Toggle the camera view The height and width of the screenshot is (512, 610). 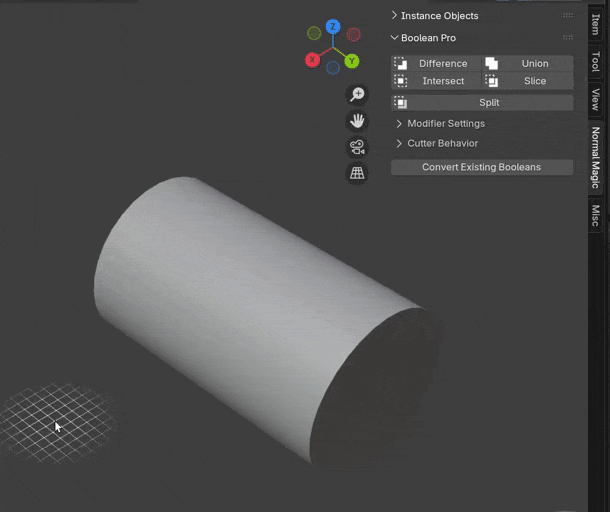click(357, 147)
